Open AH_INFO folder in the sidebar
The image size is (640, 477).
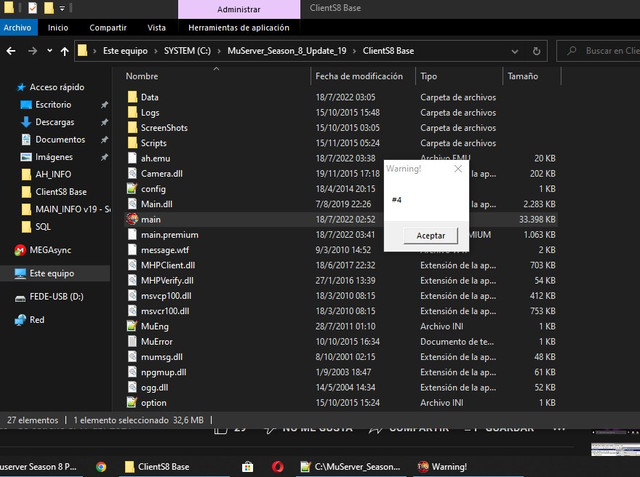click(53, 175)
